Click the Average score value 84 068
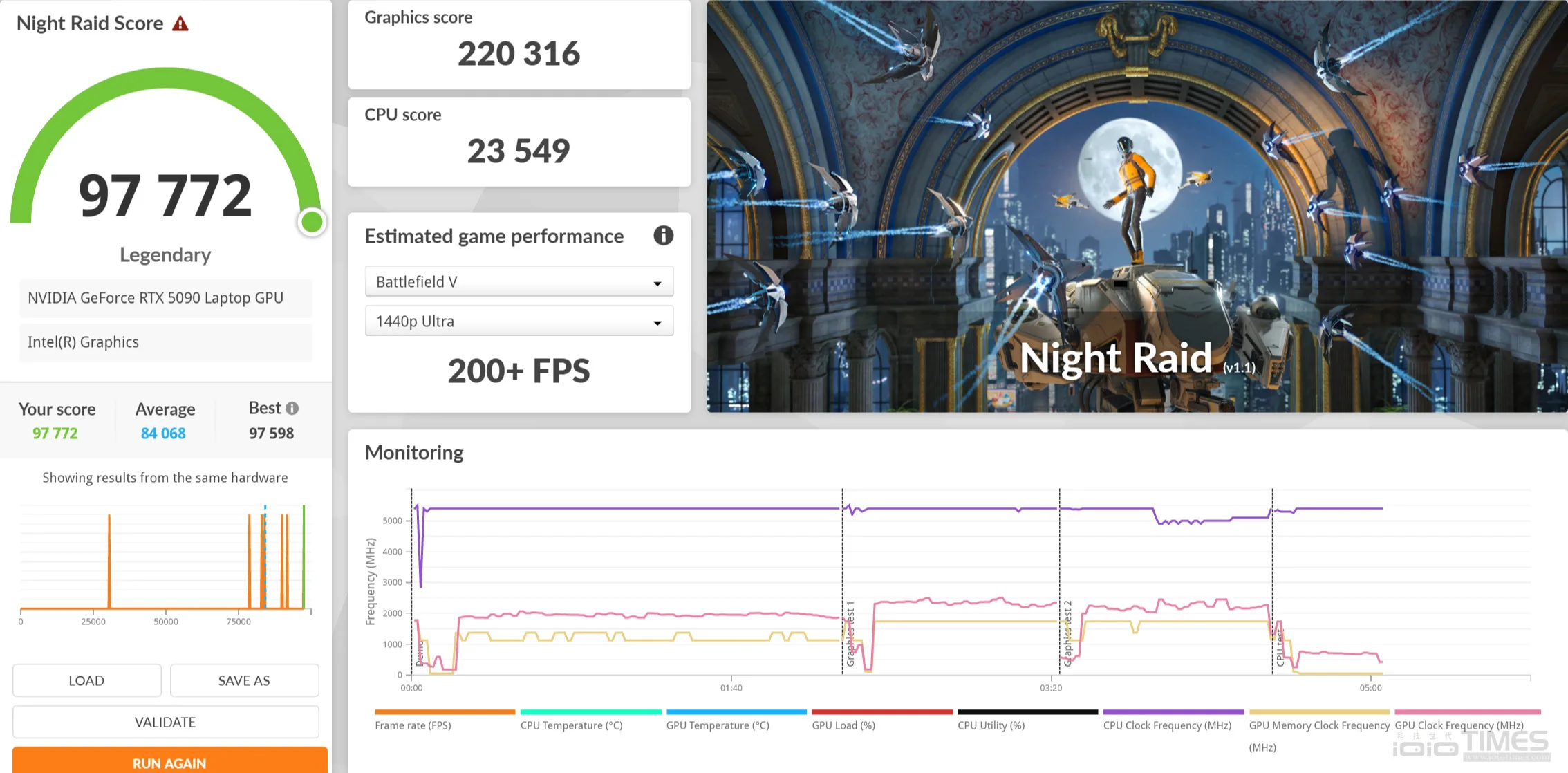 163,434
